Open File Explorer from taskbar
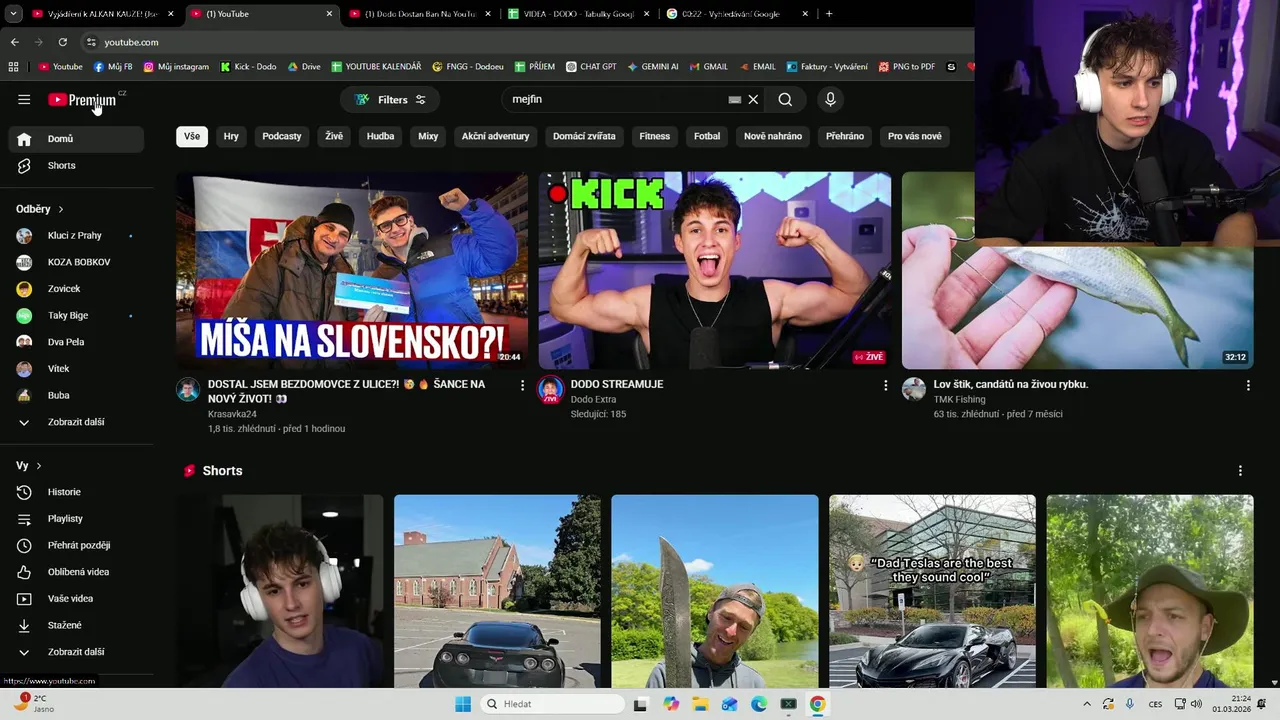 pos(700,704)
